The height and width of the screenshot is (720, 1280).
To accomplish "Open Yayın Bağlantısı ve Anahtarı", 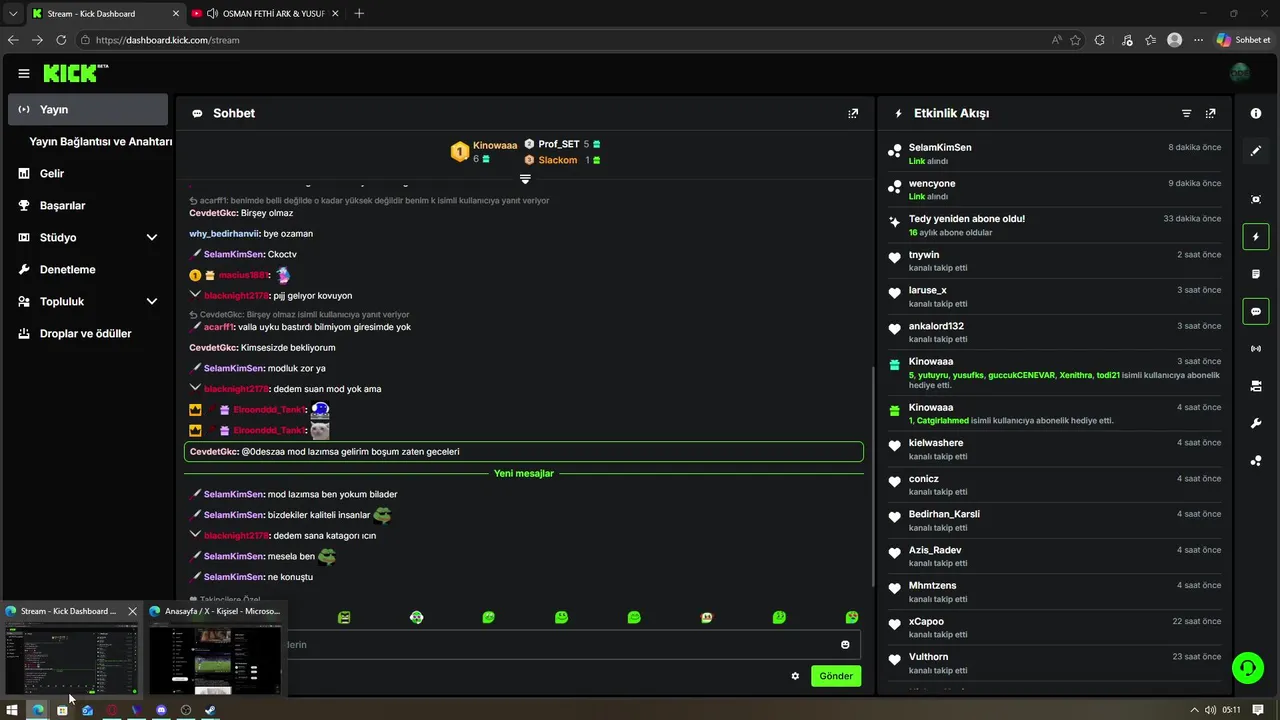I will click(x=101, y=142).
